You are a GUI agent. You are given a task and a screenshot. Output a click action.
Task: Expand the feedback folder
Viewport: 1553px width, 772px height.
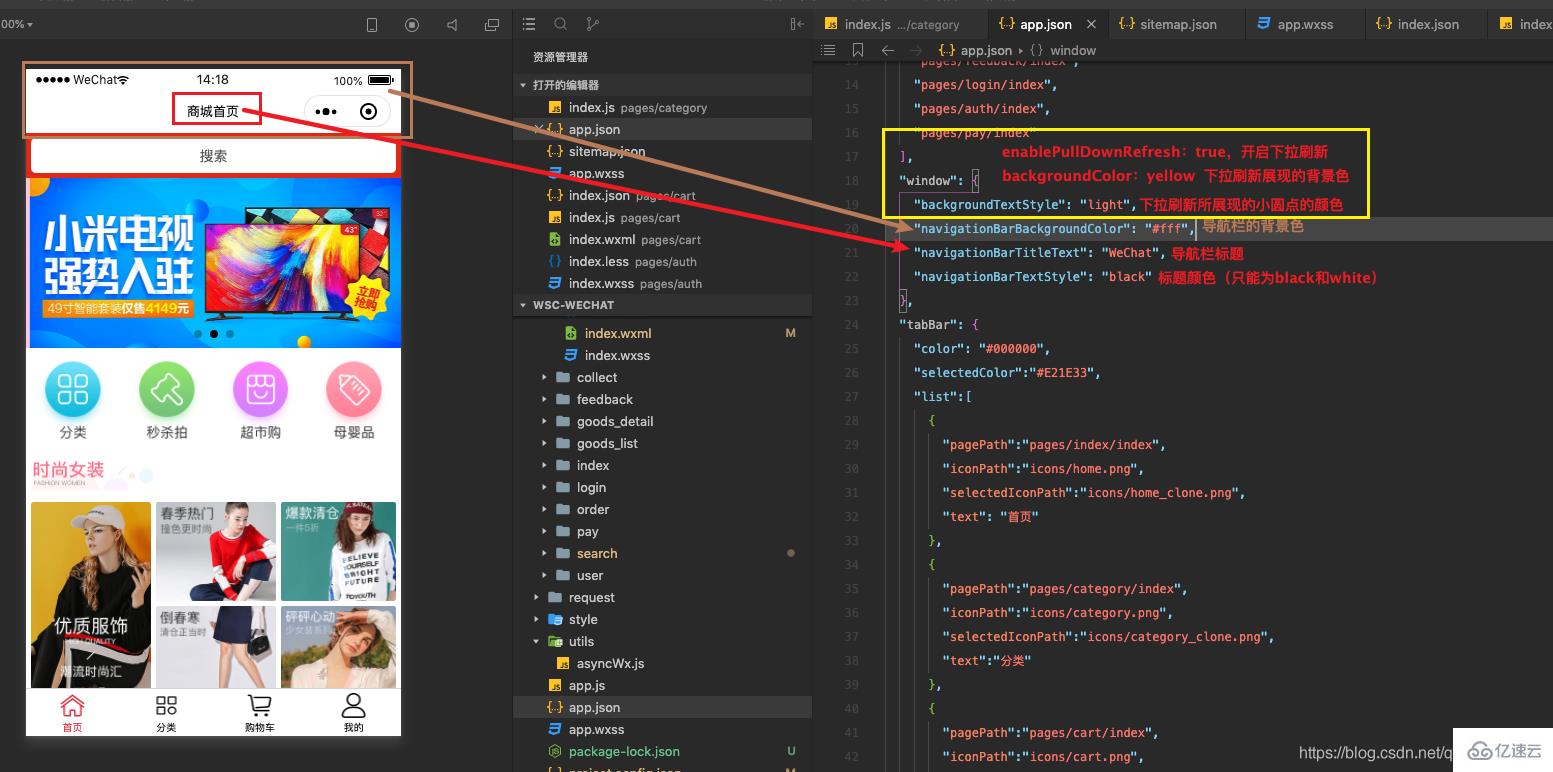tap(544, 399)
